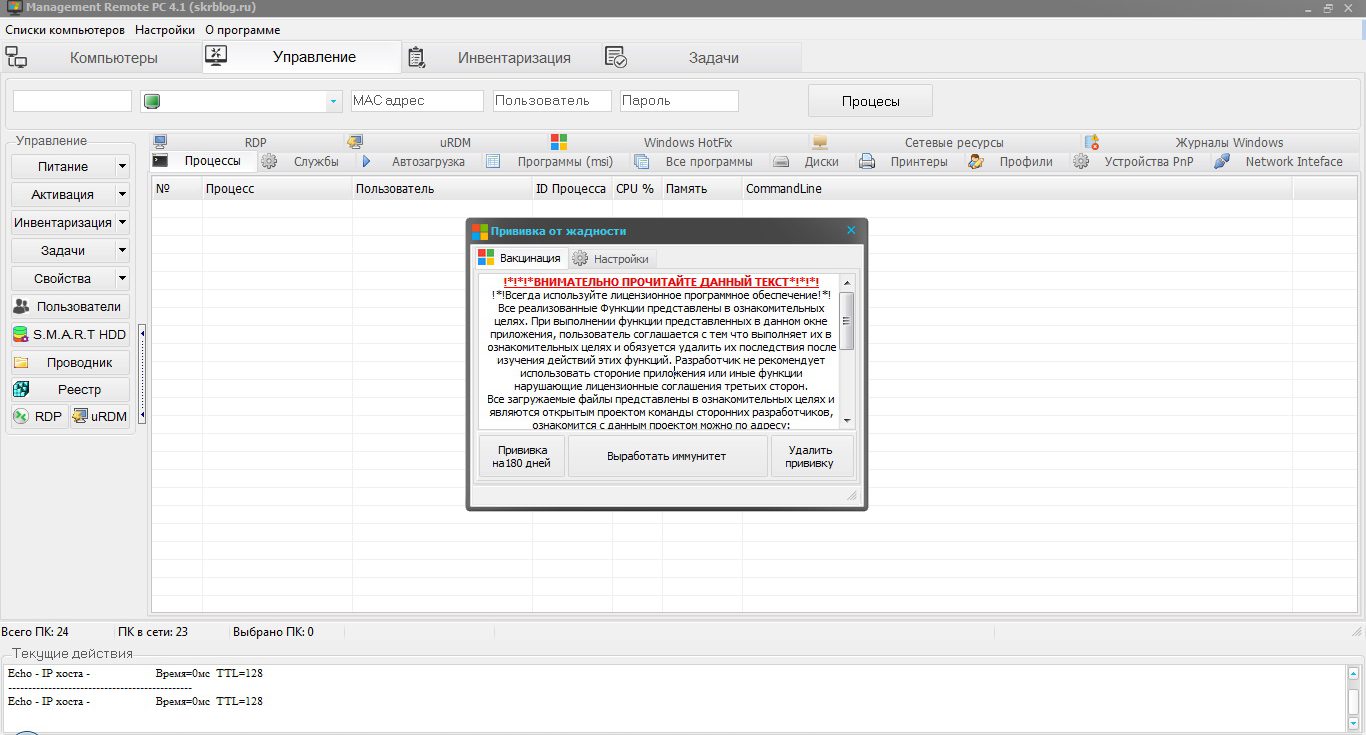Click Выработать иммунитет button
1366x735 pixels.
click(x=667, y=456)
